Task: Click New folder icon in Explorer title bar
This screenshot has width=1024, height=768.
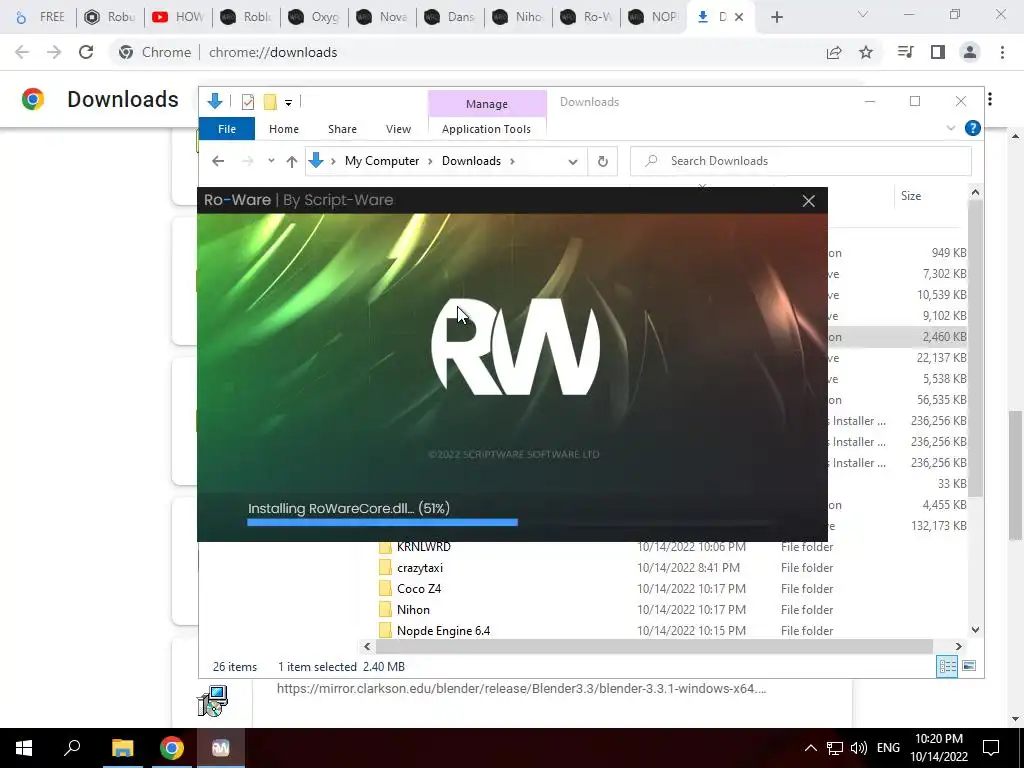Action: [x=270, y=102]
